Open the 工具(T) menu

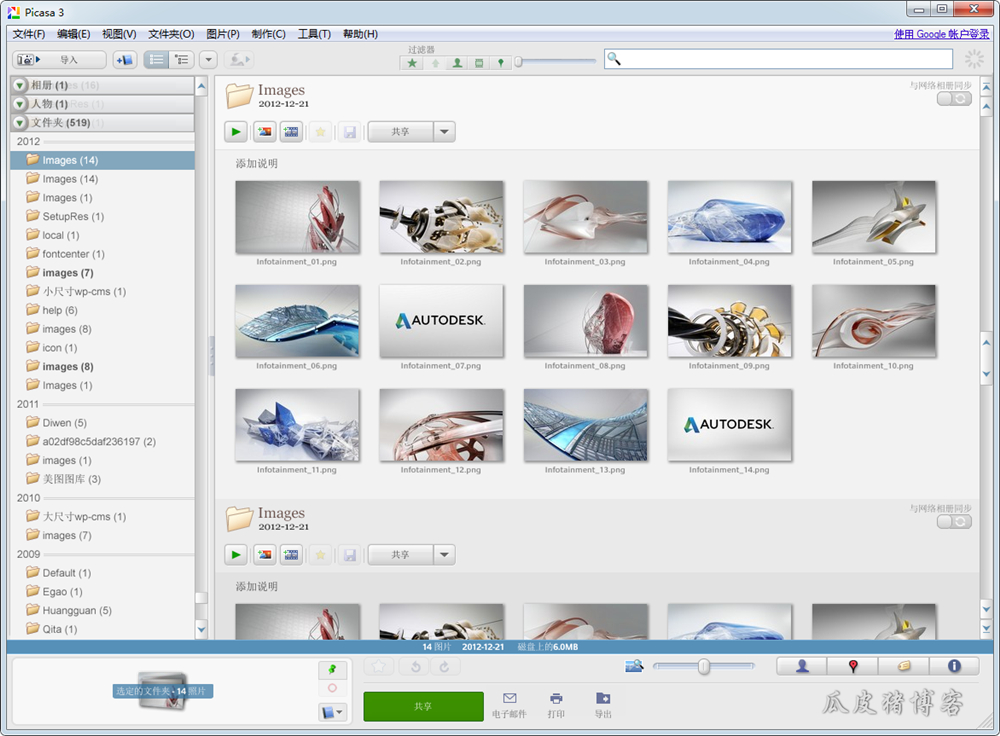coord(312,34)
